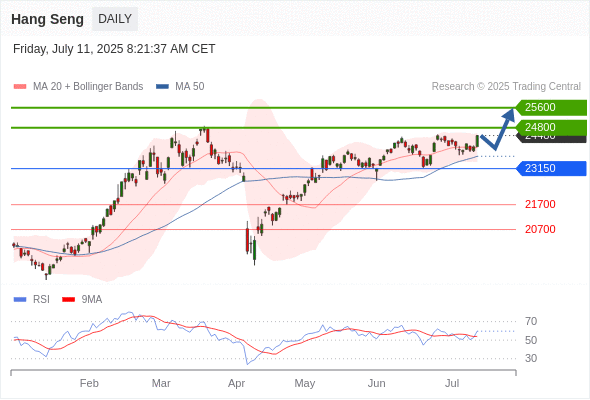Toggle the MA 50 legend label
This screenshot has height=400, width=590.
pos(190,87)
